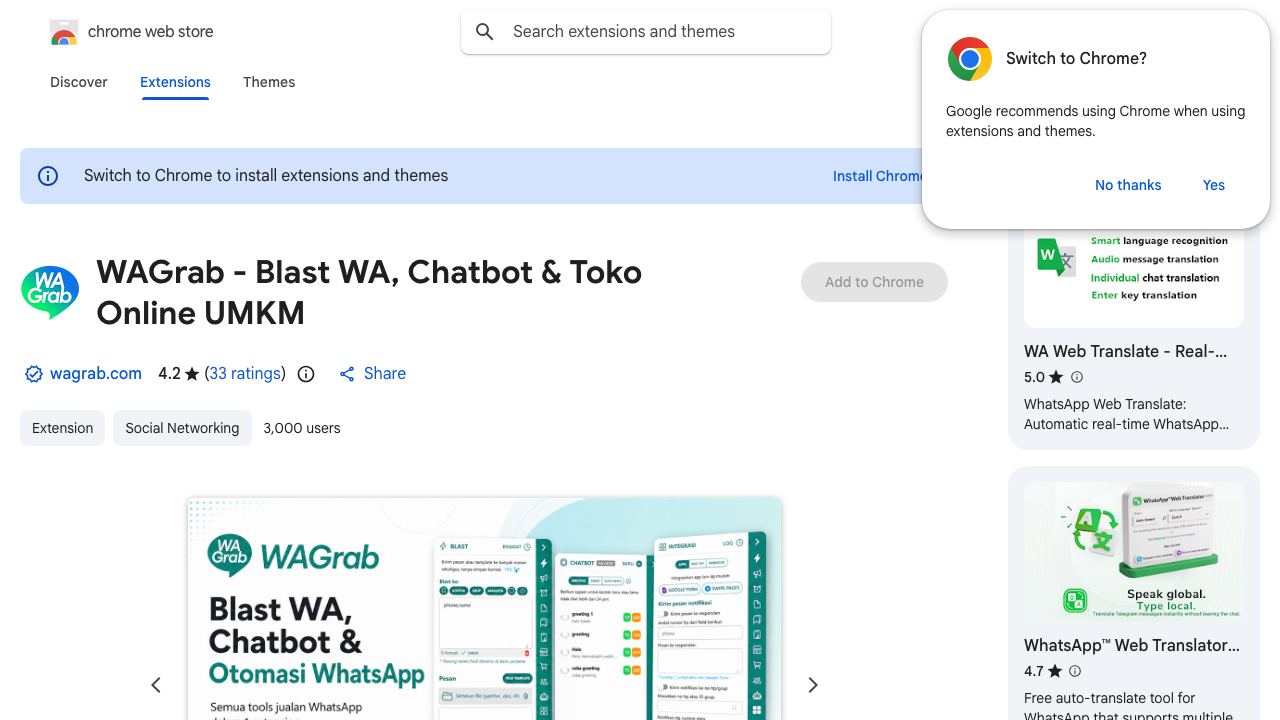Open the Extensions tab

175,82
